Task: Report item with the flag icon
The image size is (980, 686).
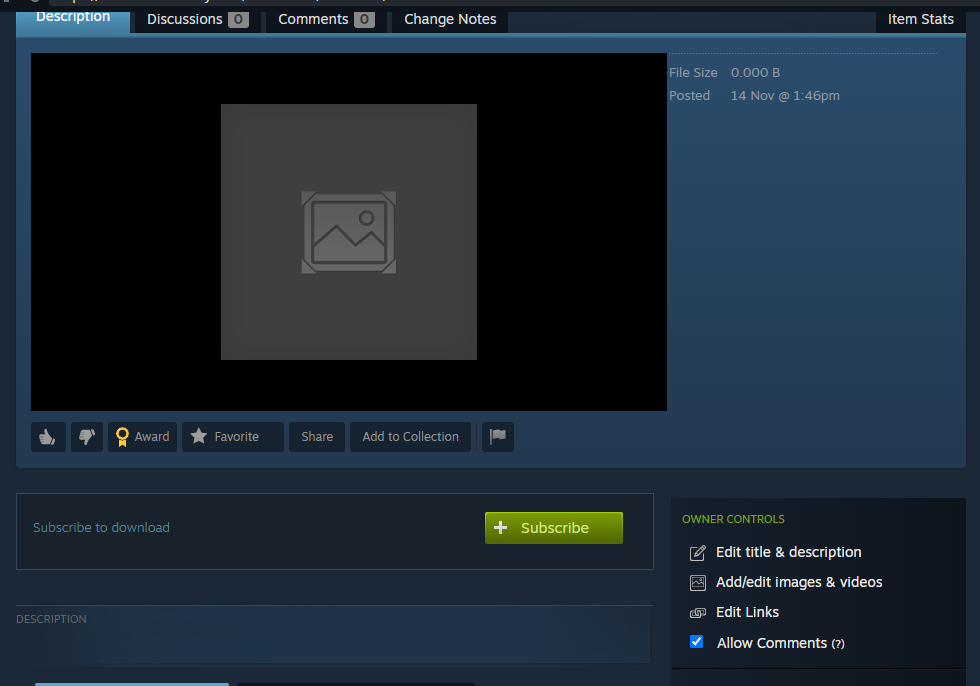Action: pos(498,437)
